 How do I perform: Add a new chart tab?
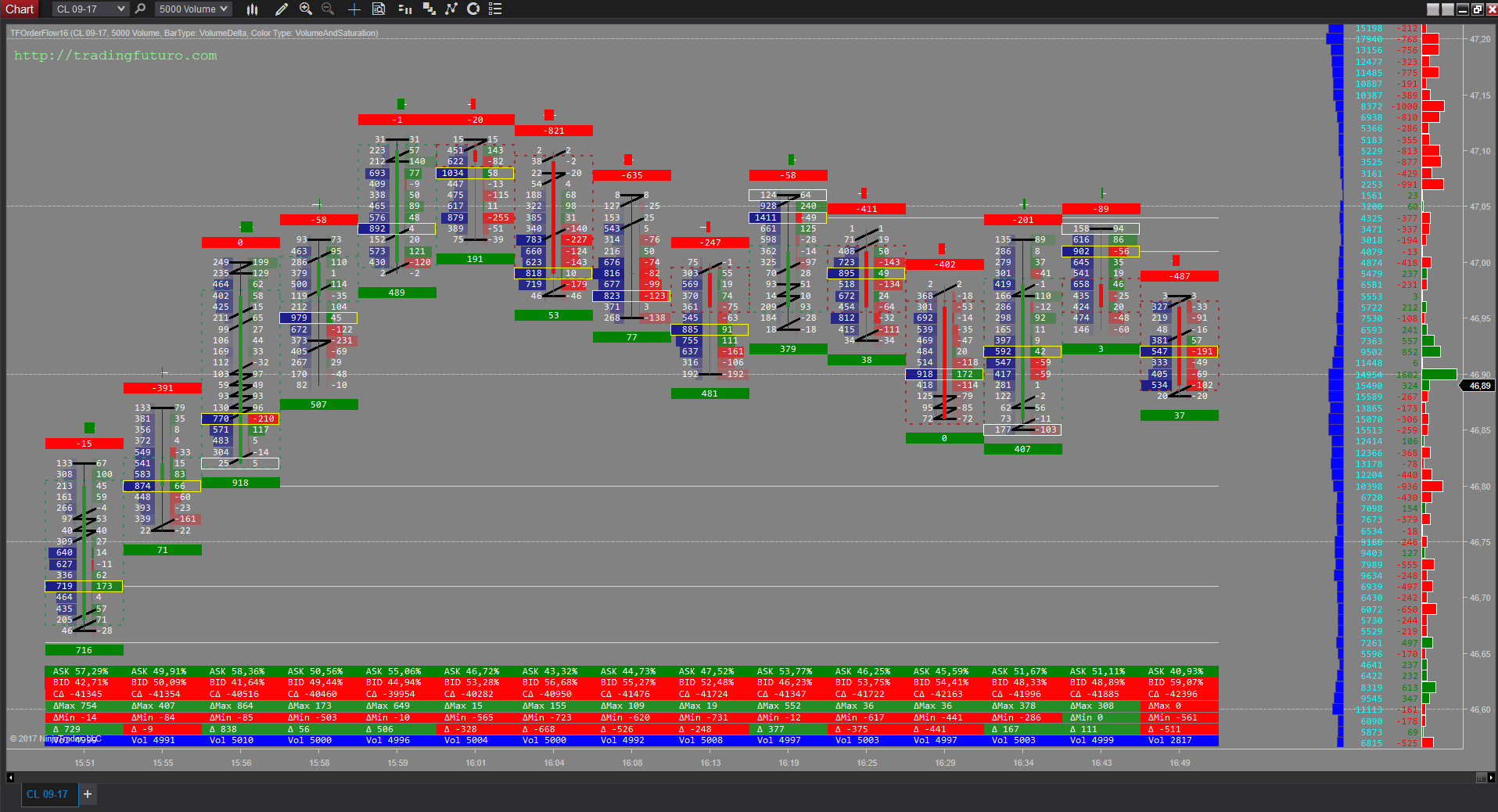pos(88,794)
